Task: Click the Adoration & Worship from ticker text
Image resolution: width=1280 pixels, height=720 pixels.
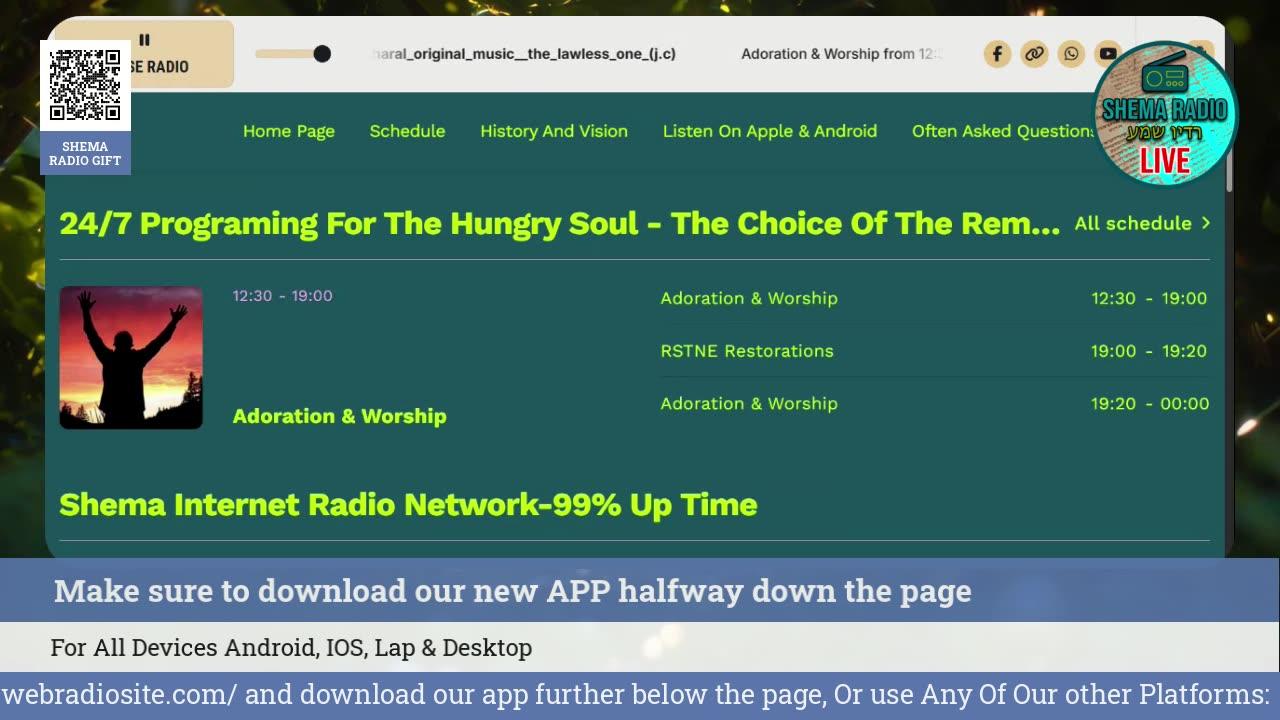Action: click(842, 54)
